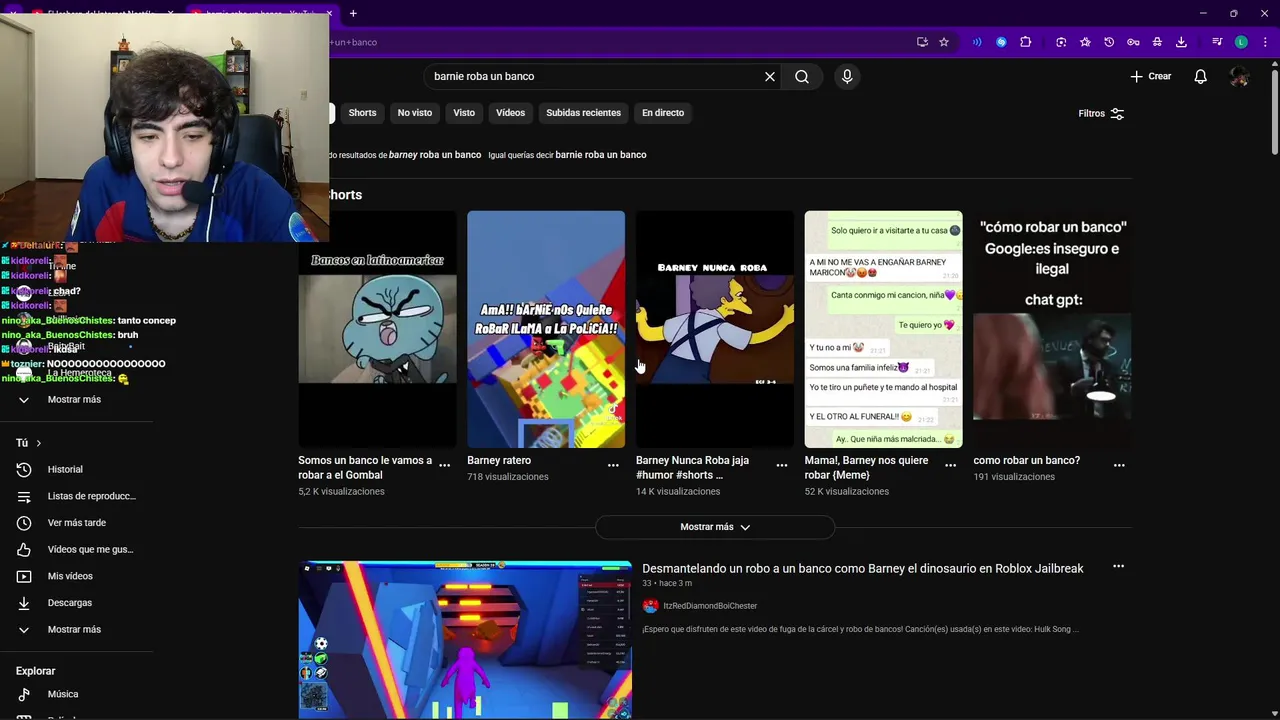
Task: Open Ver más tarde in the sidebar
Action: tap(76, 523)
